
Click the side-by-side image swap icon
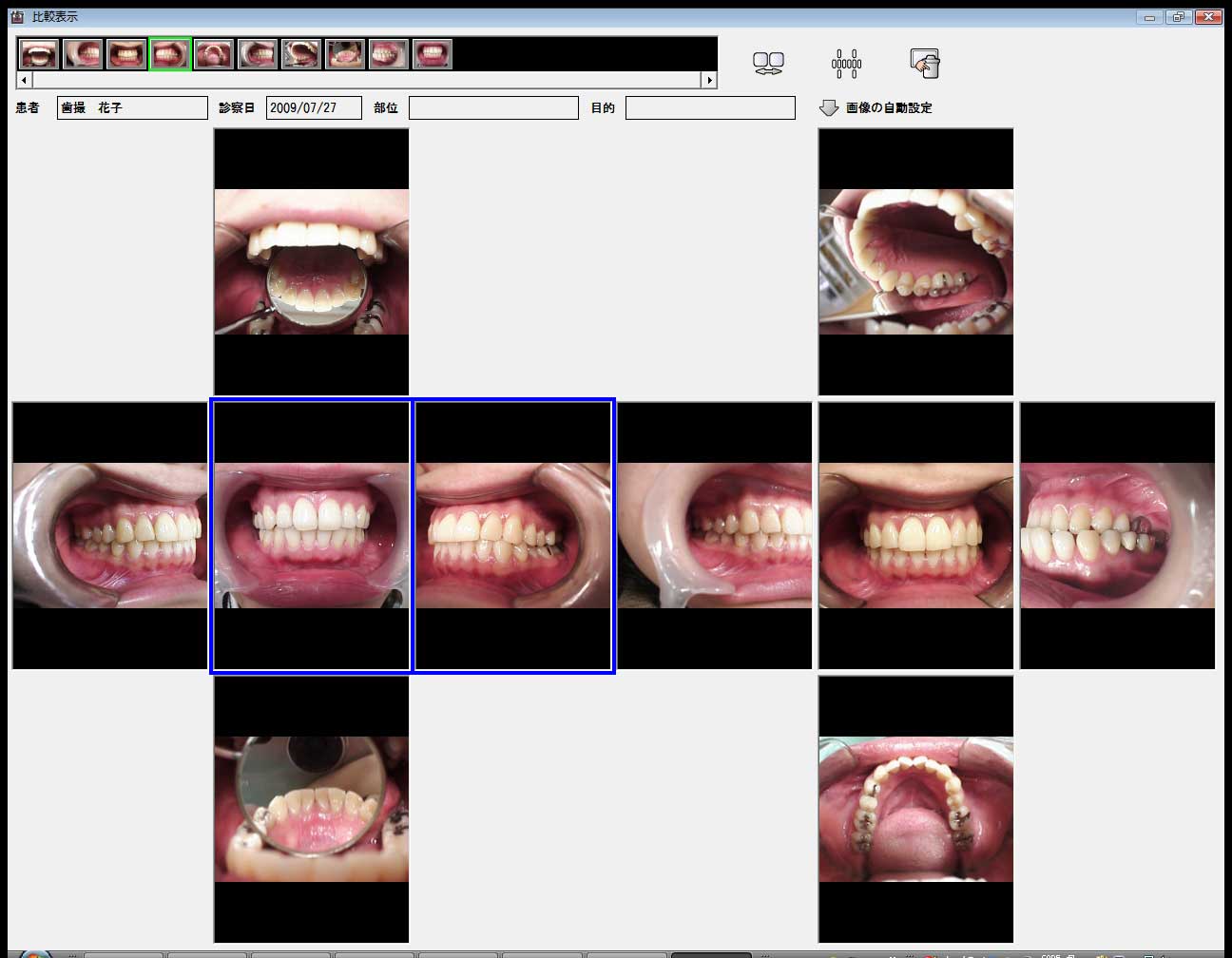(768, 64)
